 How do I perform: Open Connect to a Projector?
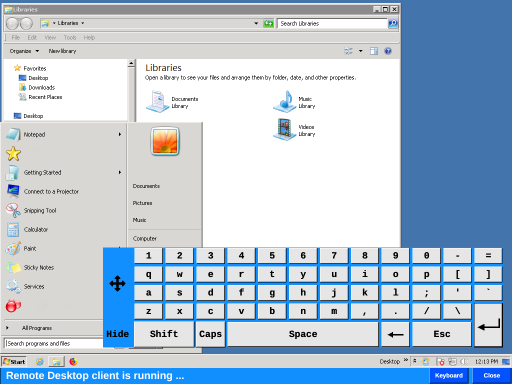pyautogui.click(x=51, y=191)
